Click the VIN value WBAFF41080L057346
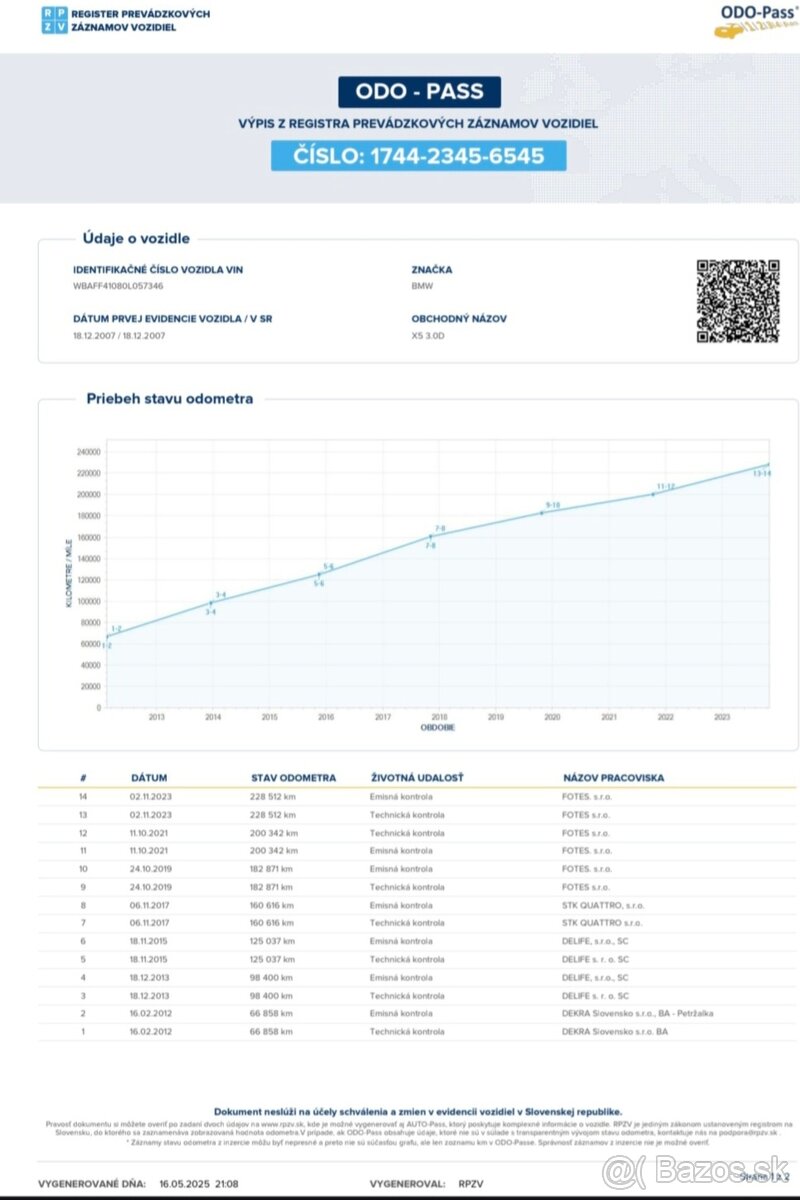This screenshot has width=800, height=1200. pos(118,286)
